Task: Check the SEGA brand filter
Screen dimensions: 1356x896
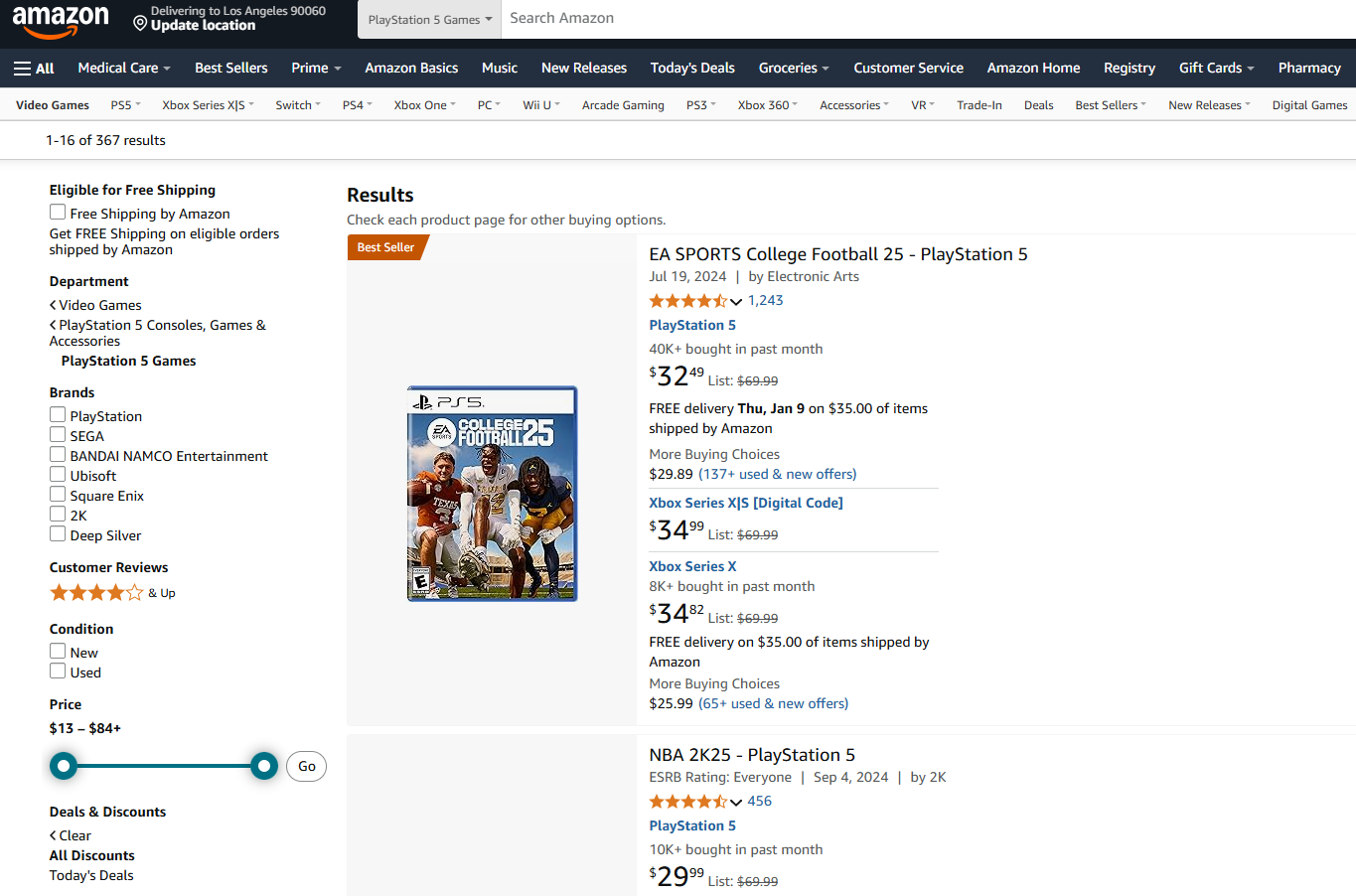Action: pyautogui.click(x=58, y=435)
